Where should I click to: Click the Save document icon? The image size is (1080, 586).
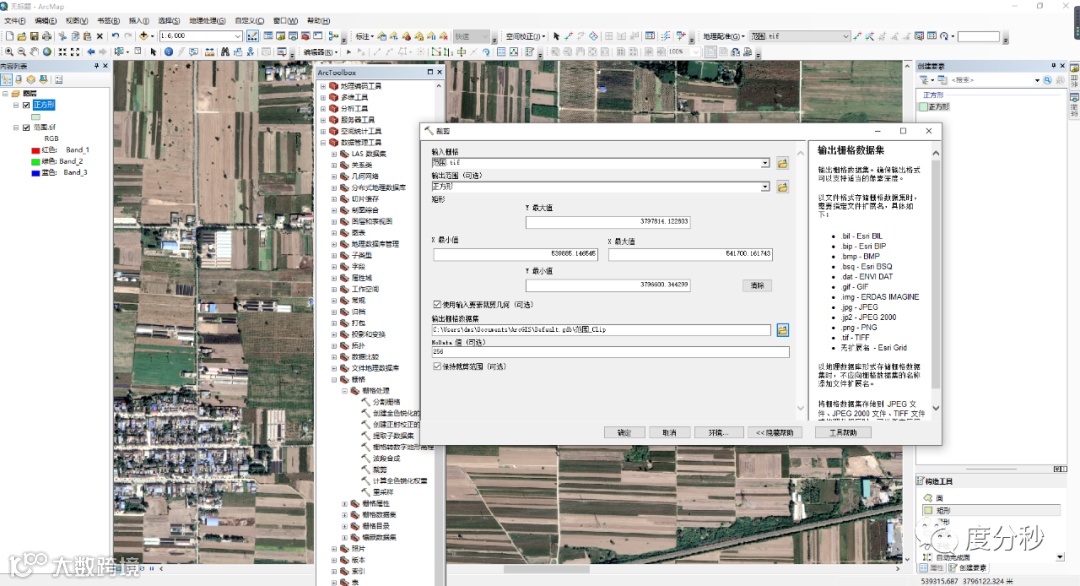tap(33, 36)
